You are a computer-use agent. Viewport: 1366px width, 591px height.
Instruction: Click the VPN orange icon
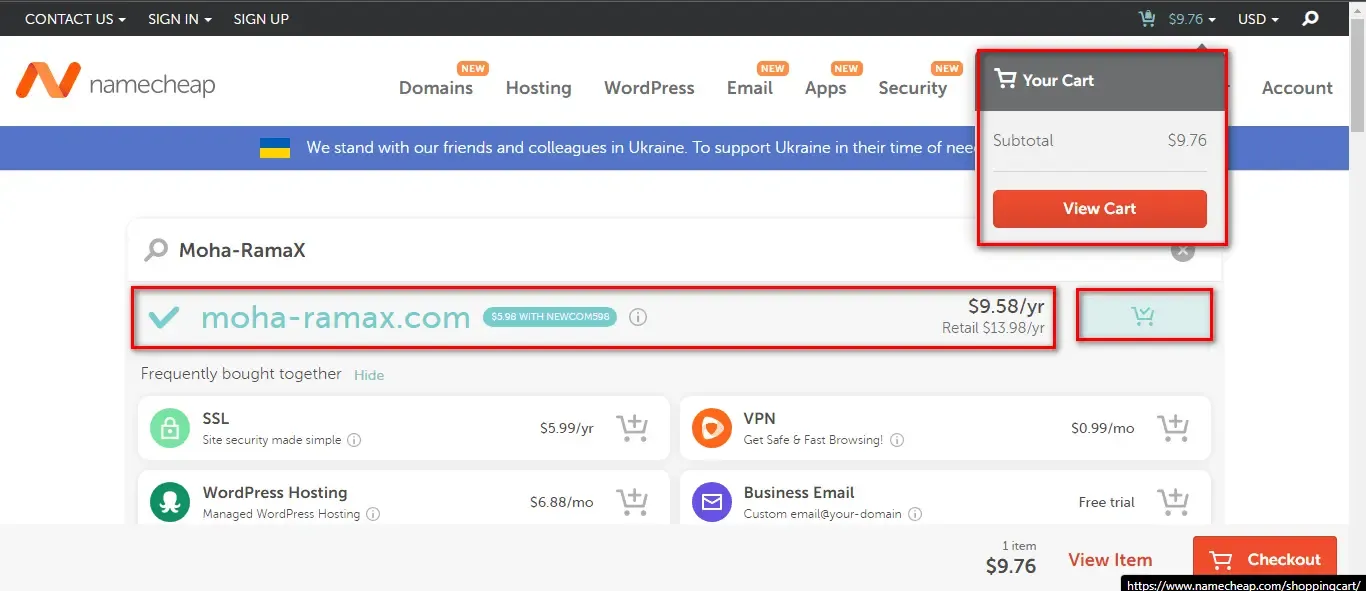[712, 428]
